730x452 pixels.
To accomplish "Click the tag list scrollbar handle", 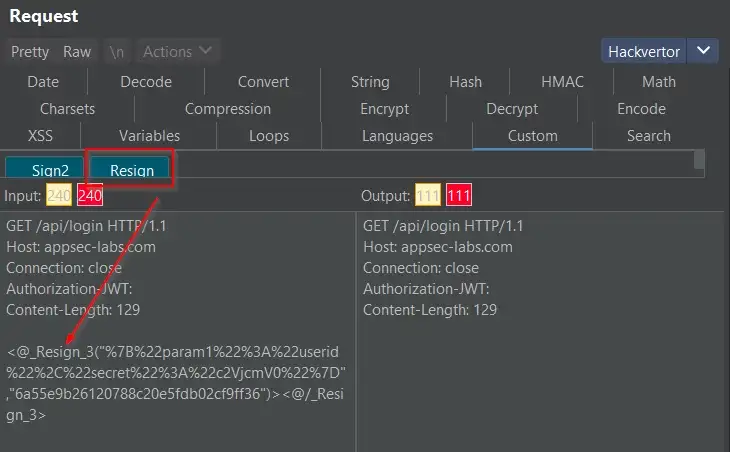I will (699, 160).
